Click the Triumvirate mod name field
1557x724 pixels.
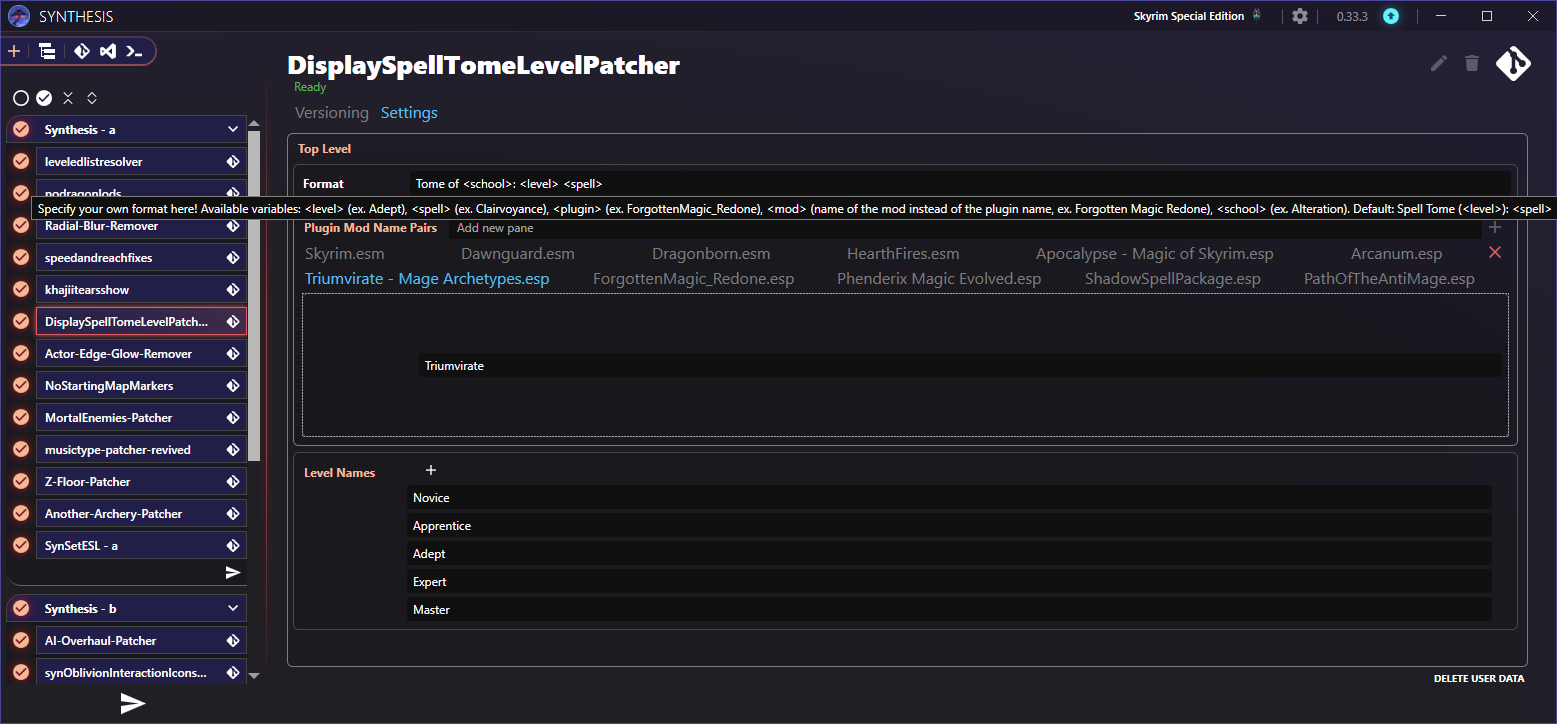(x=960, y=366)
